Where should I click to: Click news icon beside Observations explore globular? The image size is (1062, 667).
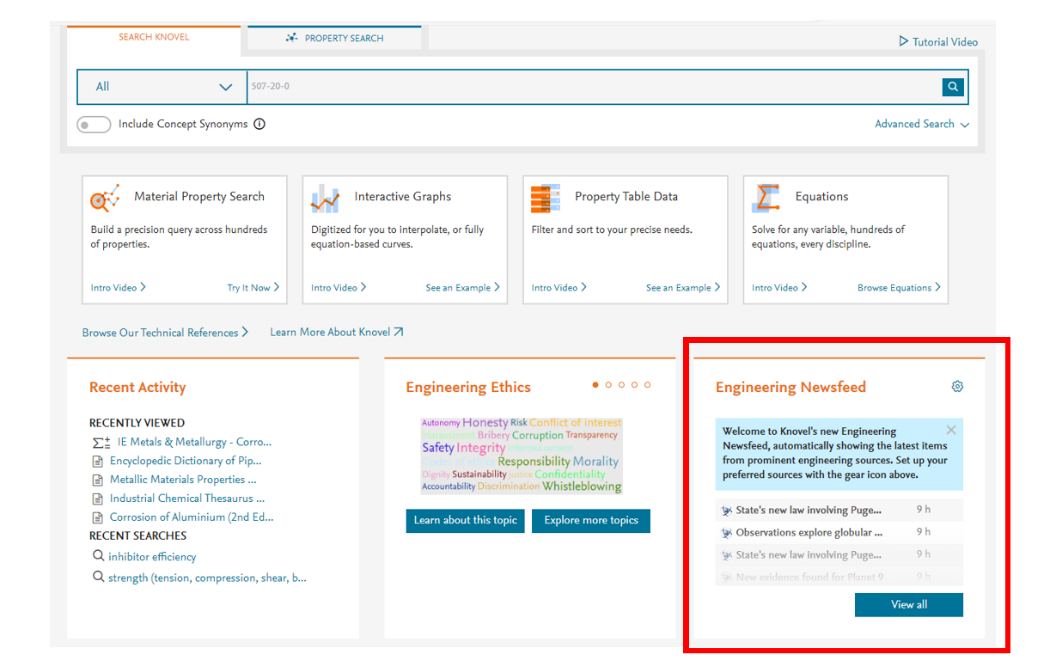[727, 533]
